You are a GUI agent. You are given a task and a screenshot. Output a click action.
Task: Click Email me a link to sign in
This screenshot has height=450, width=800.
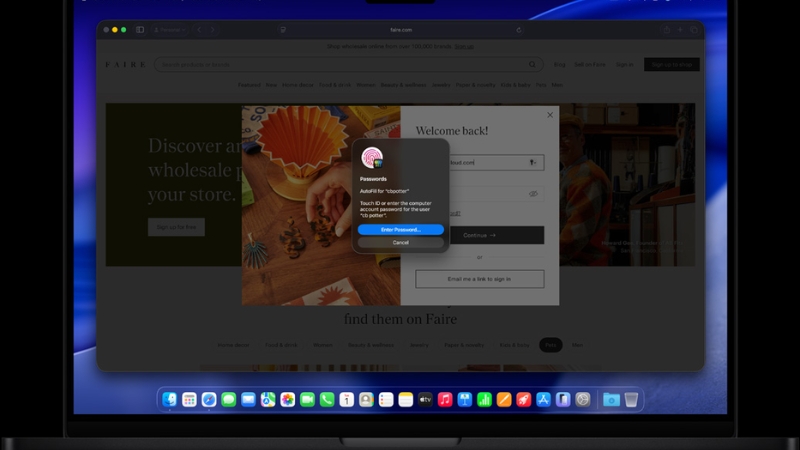(479, 279)
